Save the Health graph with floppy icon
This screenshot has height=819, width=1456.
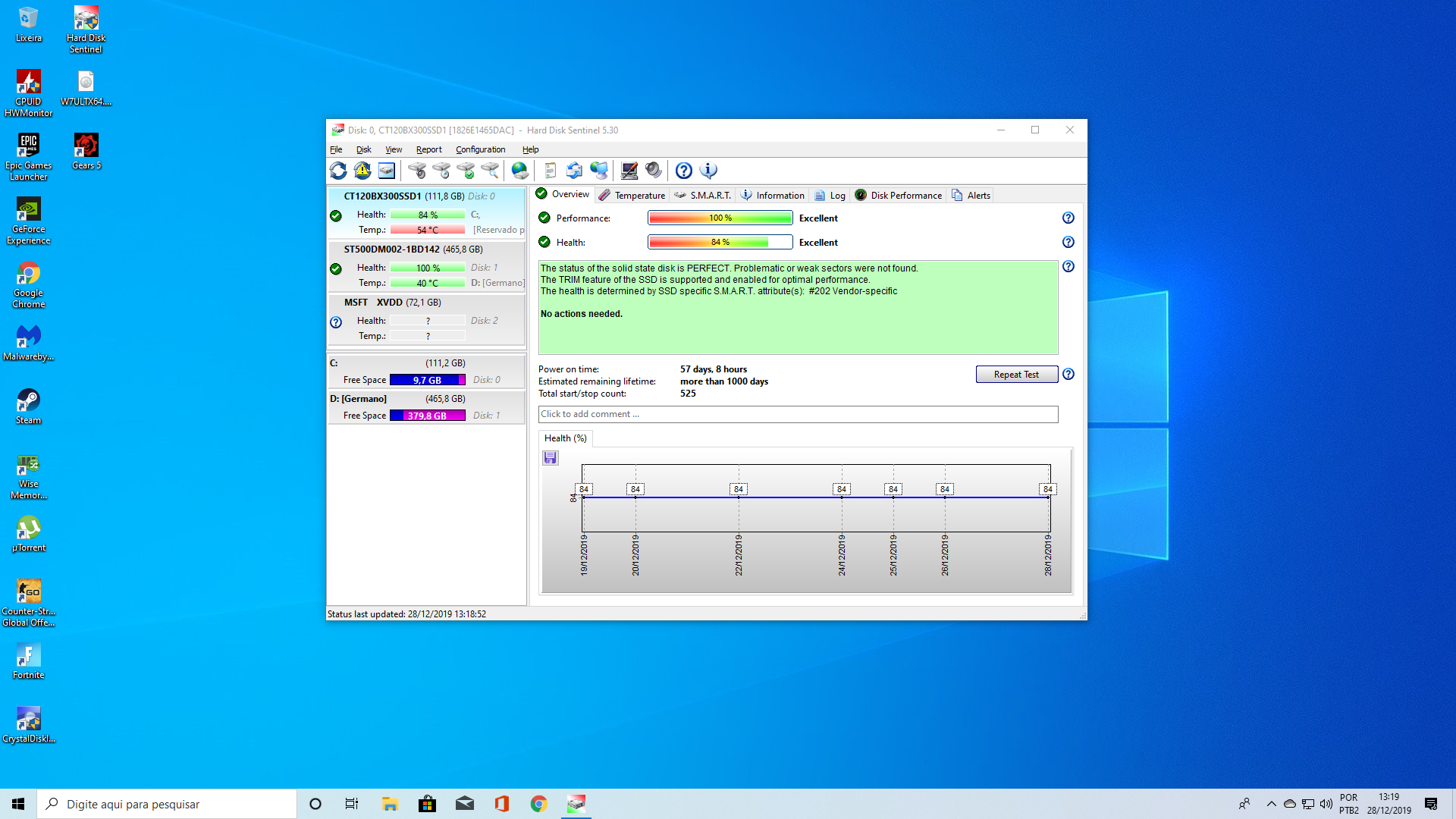pos(551,458)
